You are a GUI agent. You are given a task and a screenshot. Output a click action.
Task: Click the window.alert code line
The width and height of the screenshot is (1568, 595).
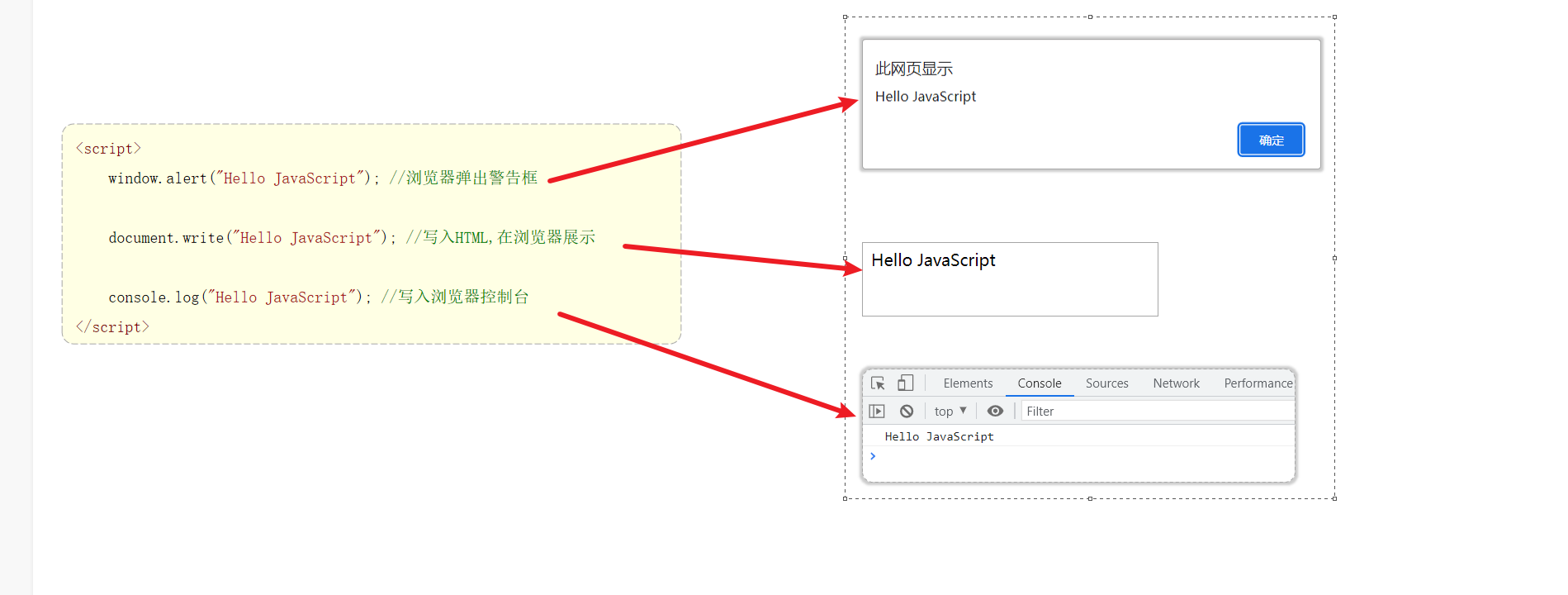click(x=323, y=178)
